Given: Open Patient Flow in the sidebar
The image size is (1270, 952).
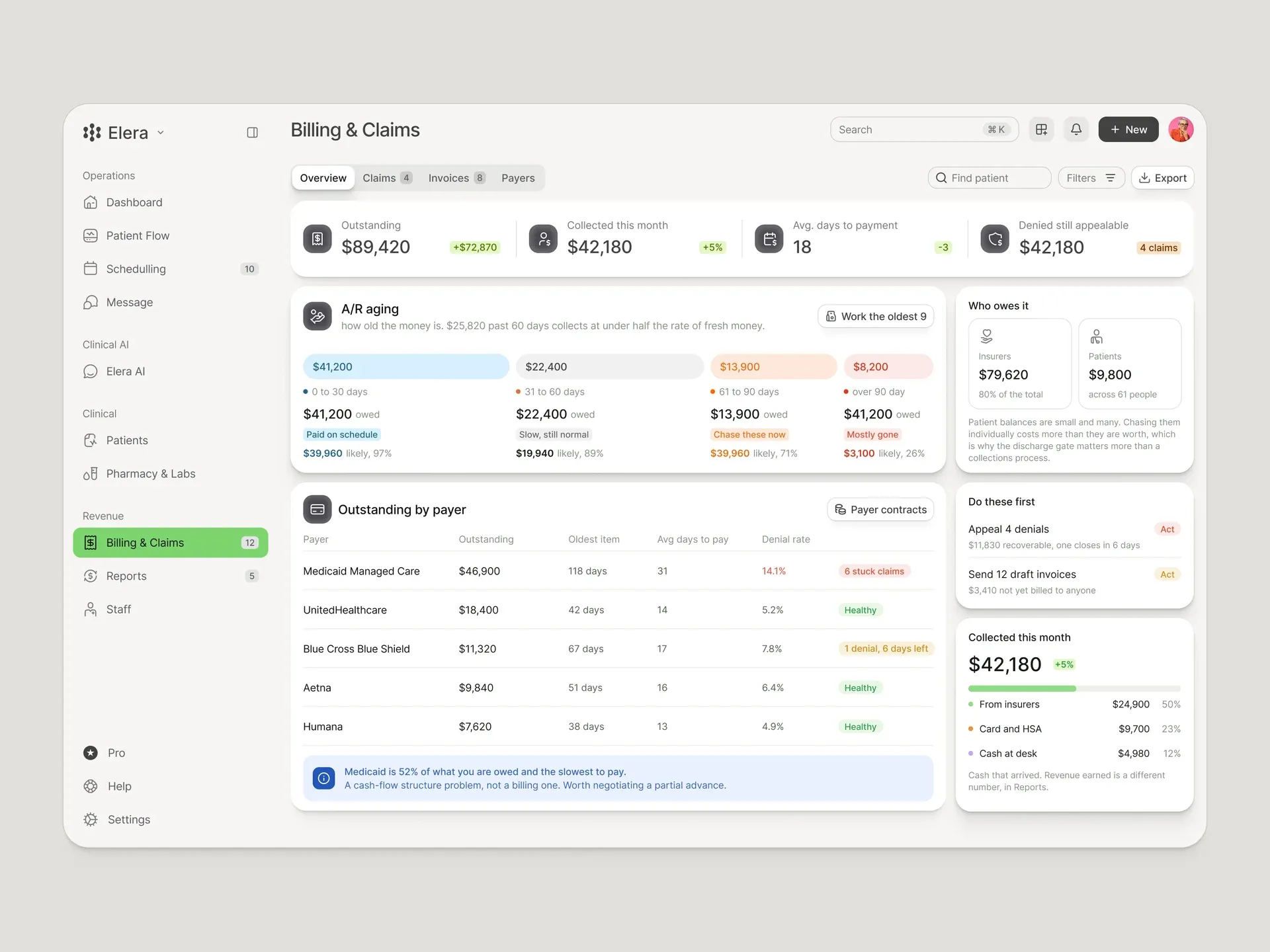Looking at the screenshot, I should [x=171, y=235].
